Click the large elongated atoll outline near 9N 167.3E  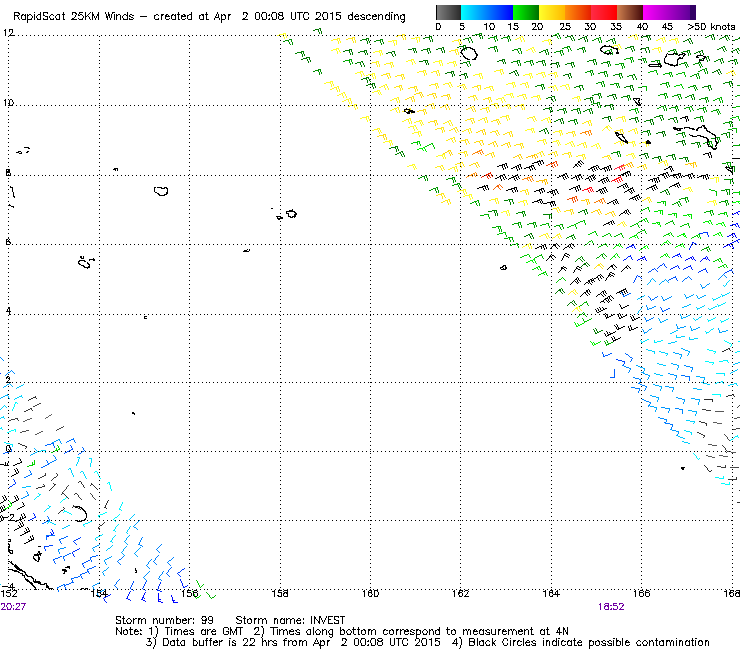click(x=698, y=135)
